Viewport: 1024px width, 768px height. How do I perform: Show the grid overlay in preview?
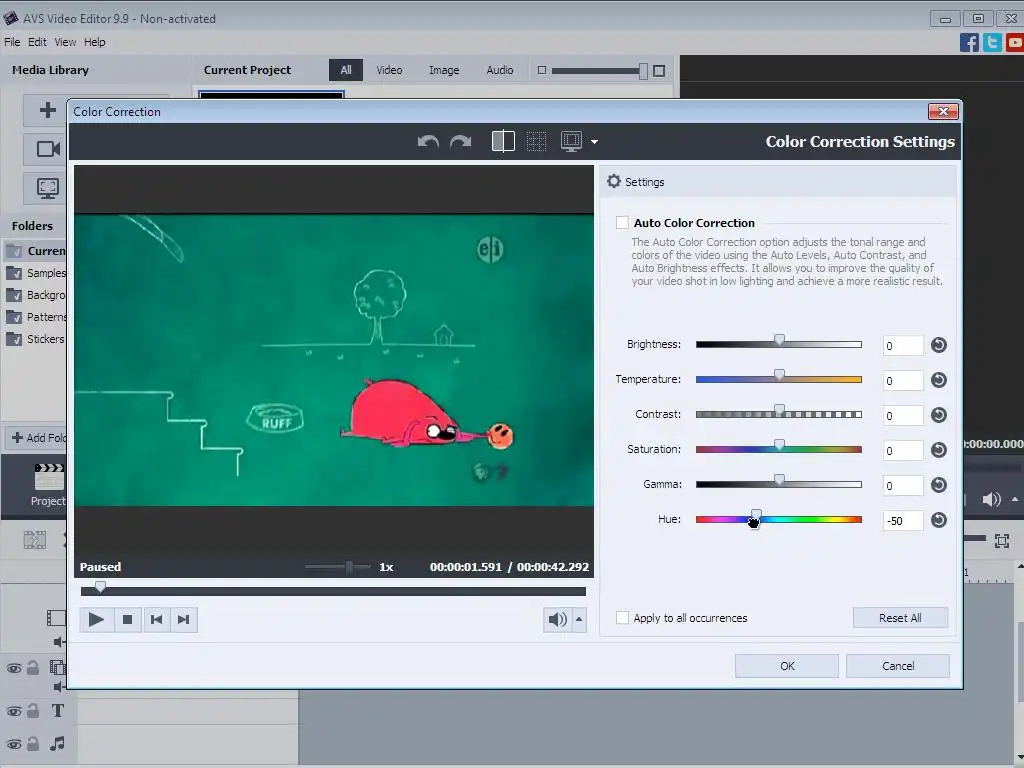point(536,142)
